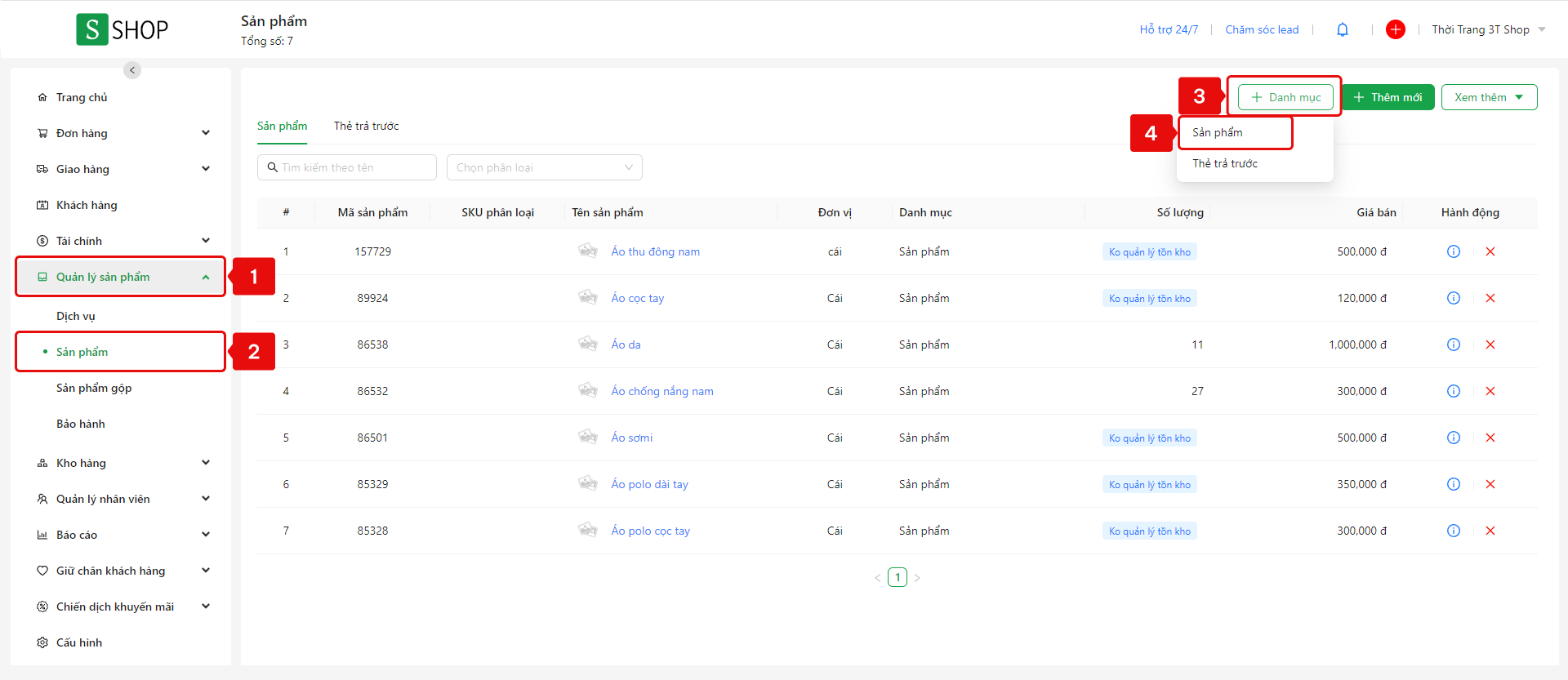The height and width of the screenshot is (680, 1568).
Task: Open the Xem thêm dropdown button
Action: (1488, 97)
